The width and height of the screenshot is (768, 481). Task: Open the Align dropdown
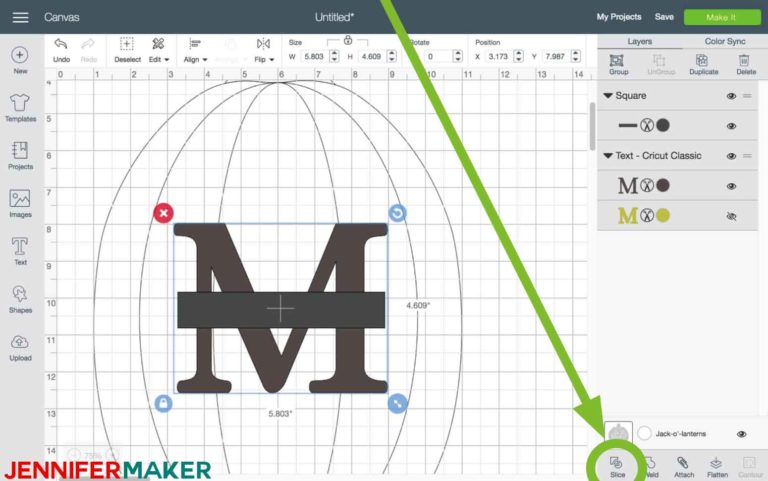(195, 50)
